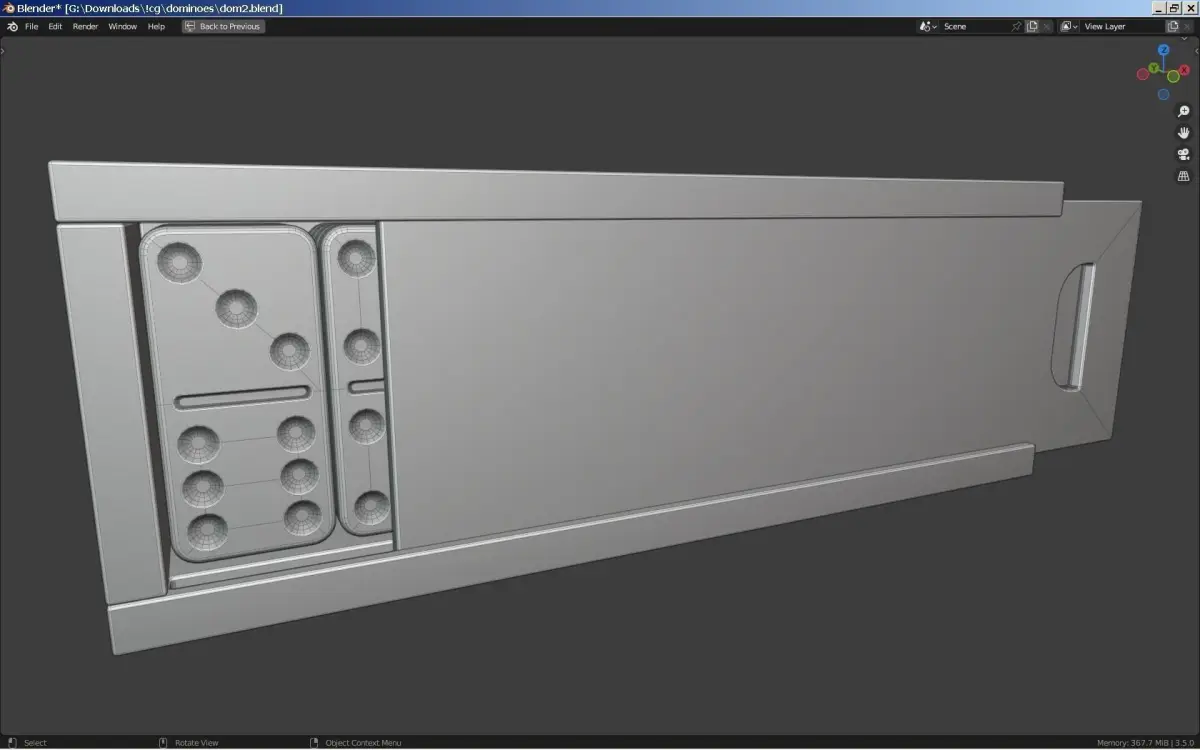Click the Rotate View hint in status bar
This screenshot has width=1200, height=750.
point(196,743)
